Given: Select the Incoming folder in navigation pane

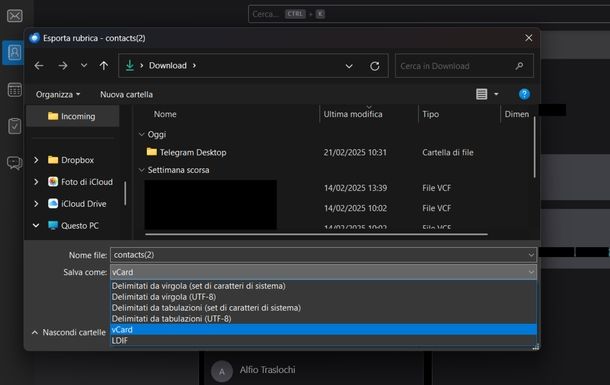Looking at the screenshot, I should tap(72, 116).
